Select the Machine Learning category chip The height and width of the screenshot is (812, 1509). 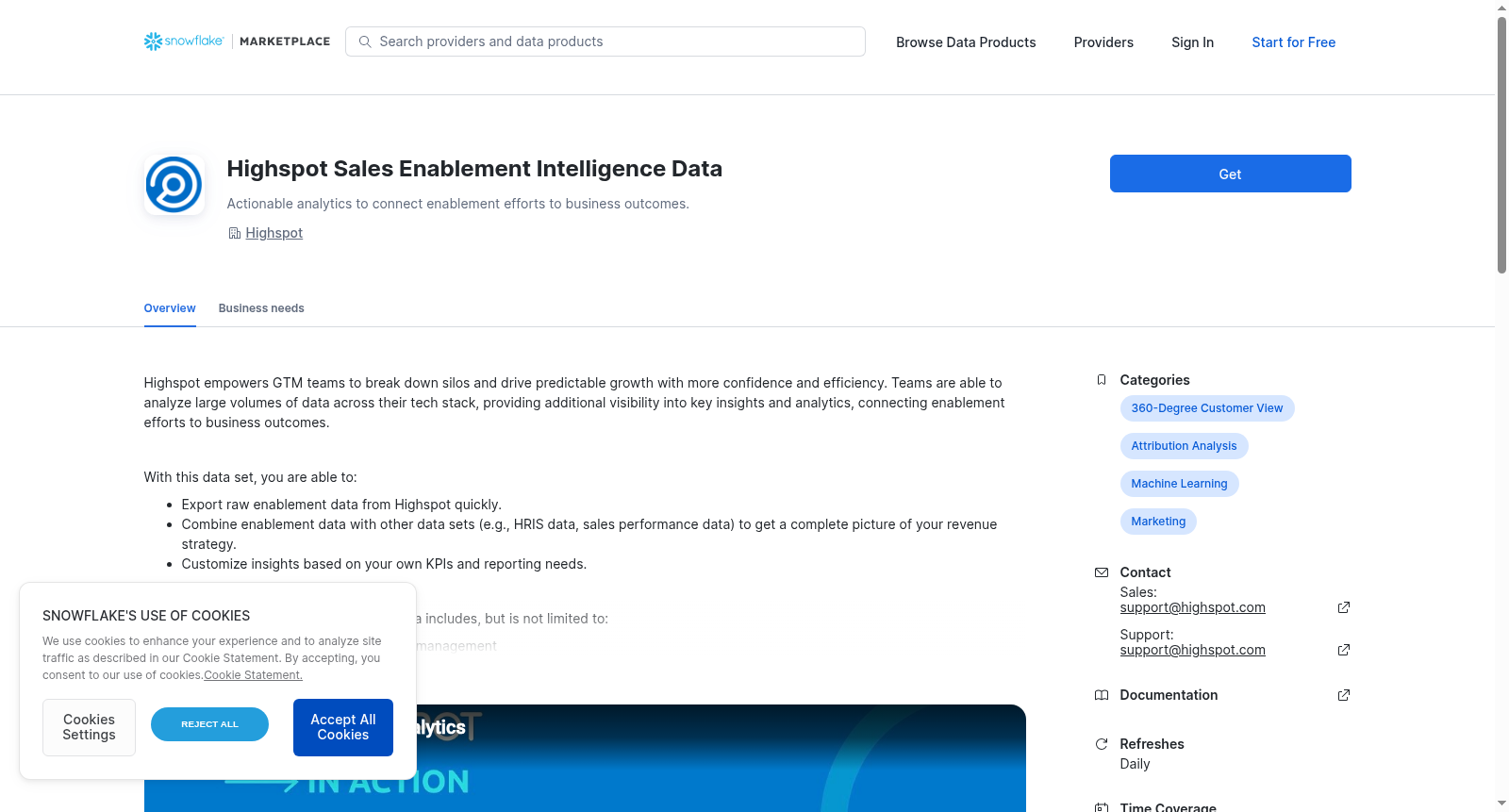[x=1179, y=484]
